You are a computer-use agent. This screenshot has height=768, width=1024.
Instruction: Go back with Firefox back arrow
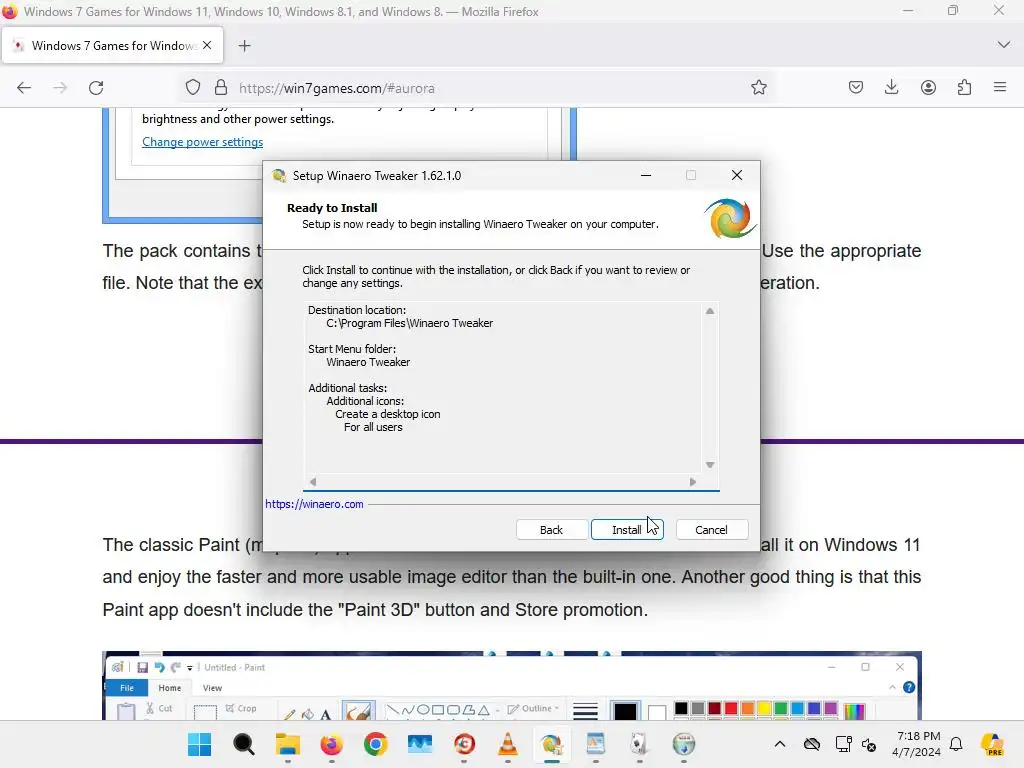[x=24, y=88]
